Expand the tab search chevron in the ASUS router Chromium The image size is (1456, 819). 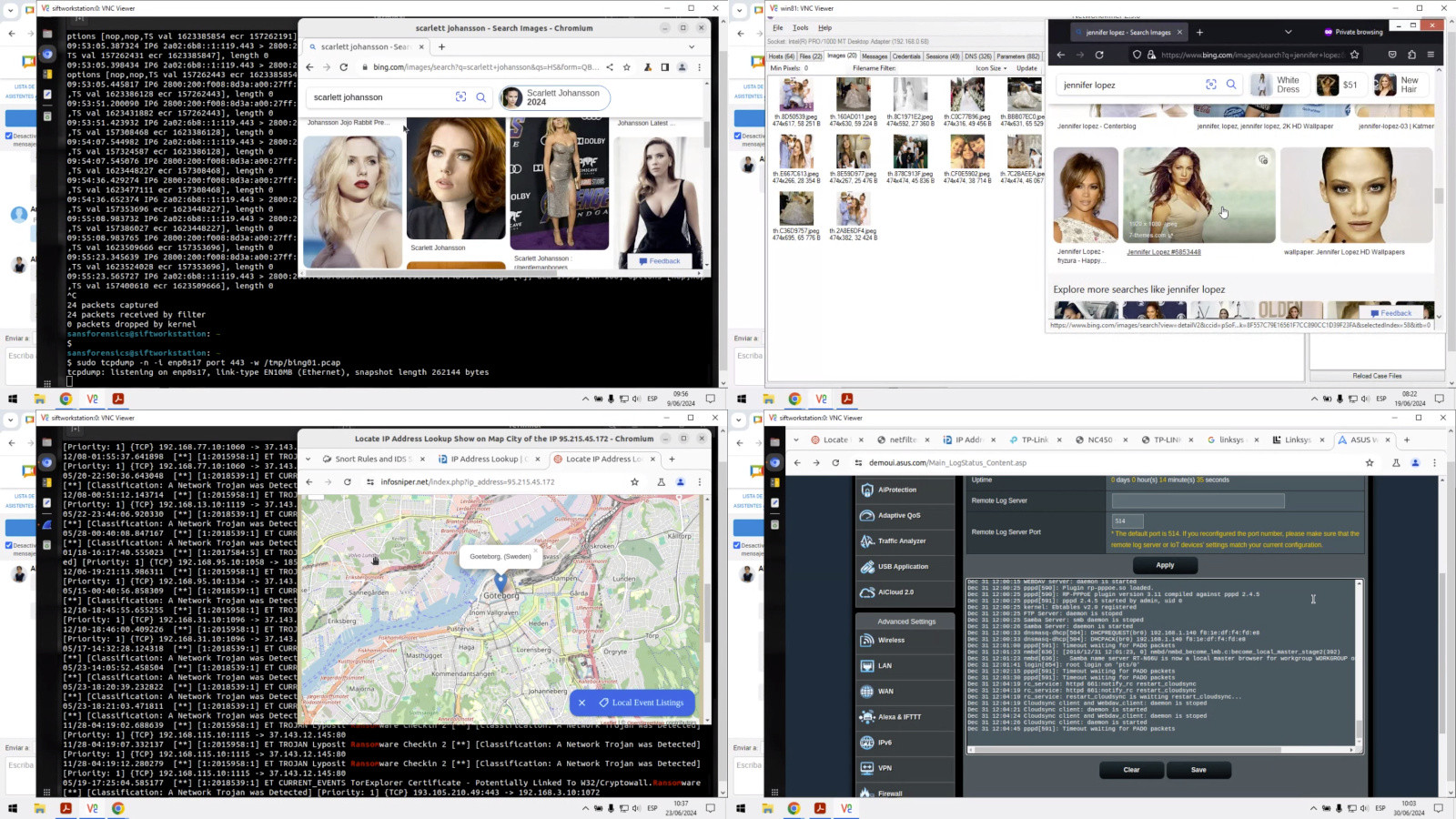[795, 440]
